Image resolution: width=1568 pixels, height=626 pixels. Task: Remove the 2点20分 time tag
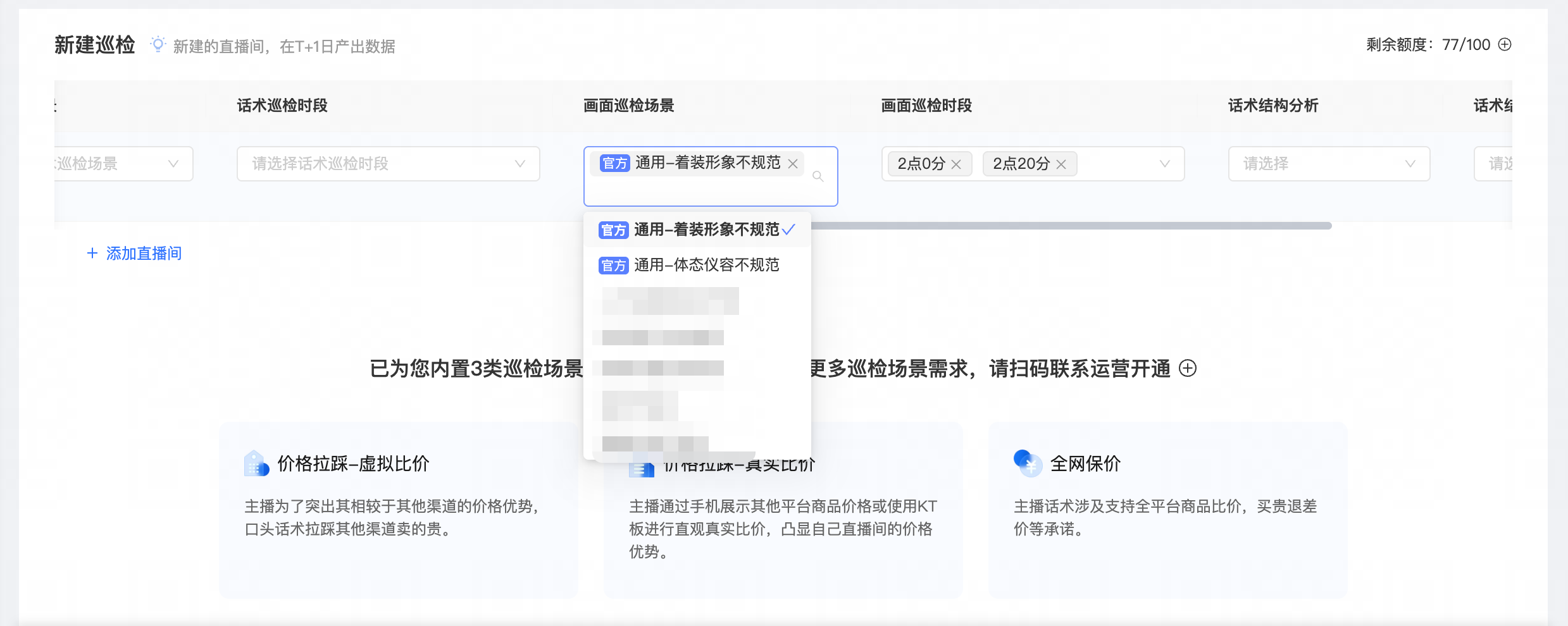[x=1061, y=164]
